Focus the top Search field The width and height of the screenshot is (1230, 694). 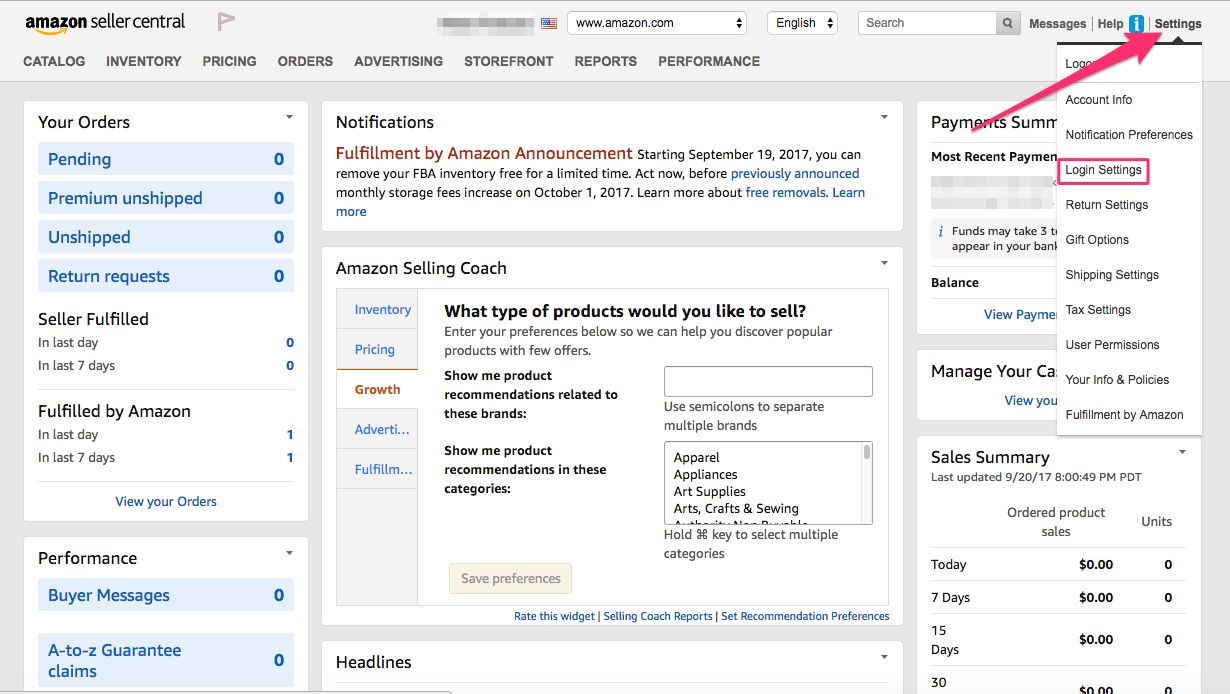click(x=927, y=23)
